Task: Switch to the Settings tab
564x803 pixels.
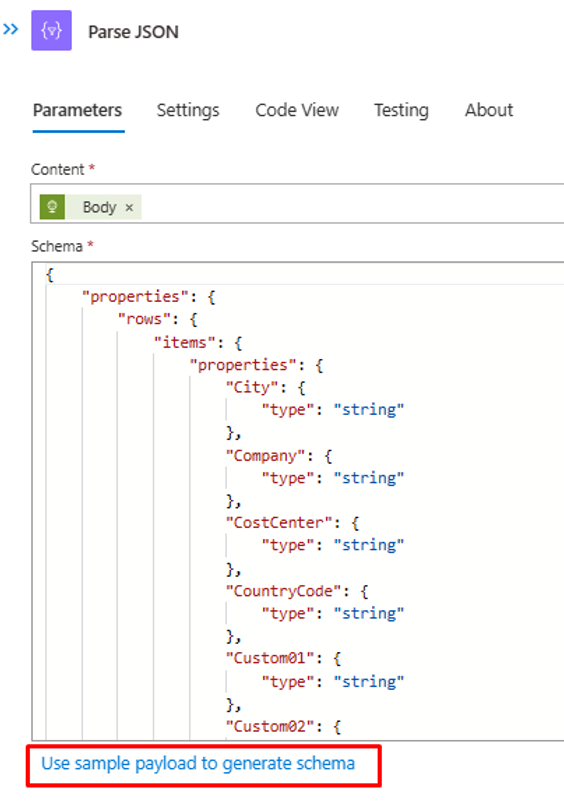Action: pyautogui.click(x=188, y=110)
